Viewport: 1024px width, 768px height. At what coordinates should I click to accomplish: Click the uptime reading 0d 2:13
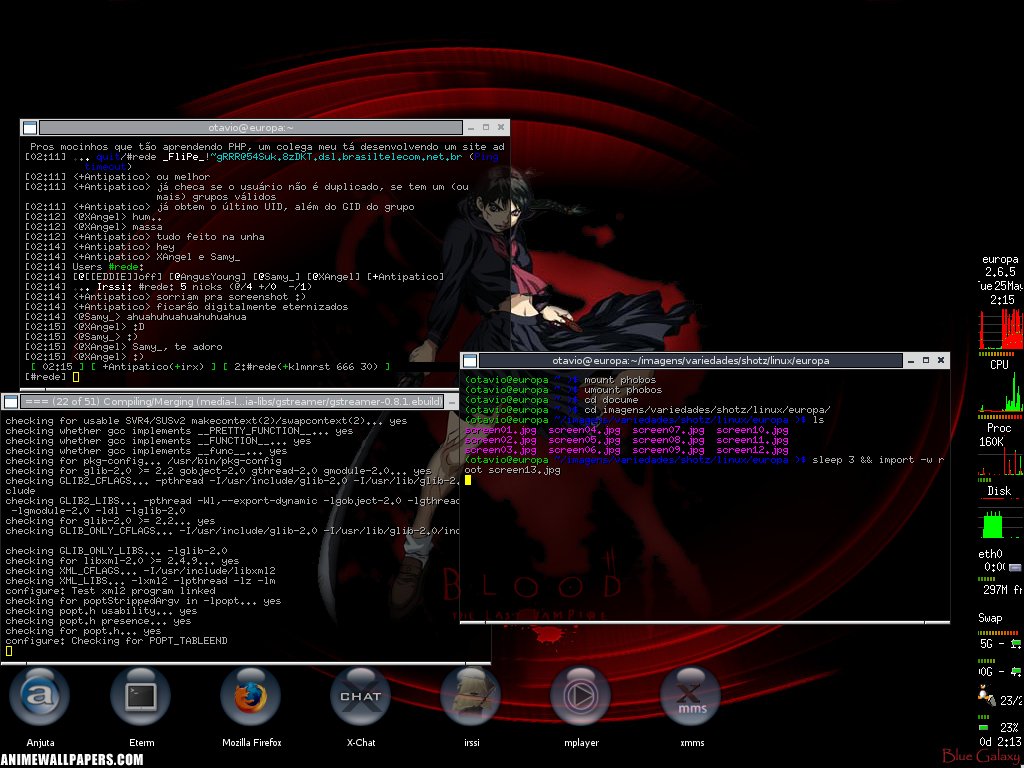pos(1000,742)
